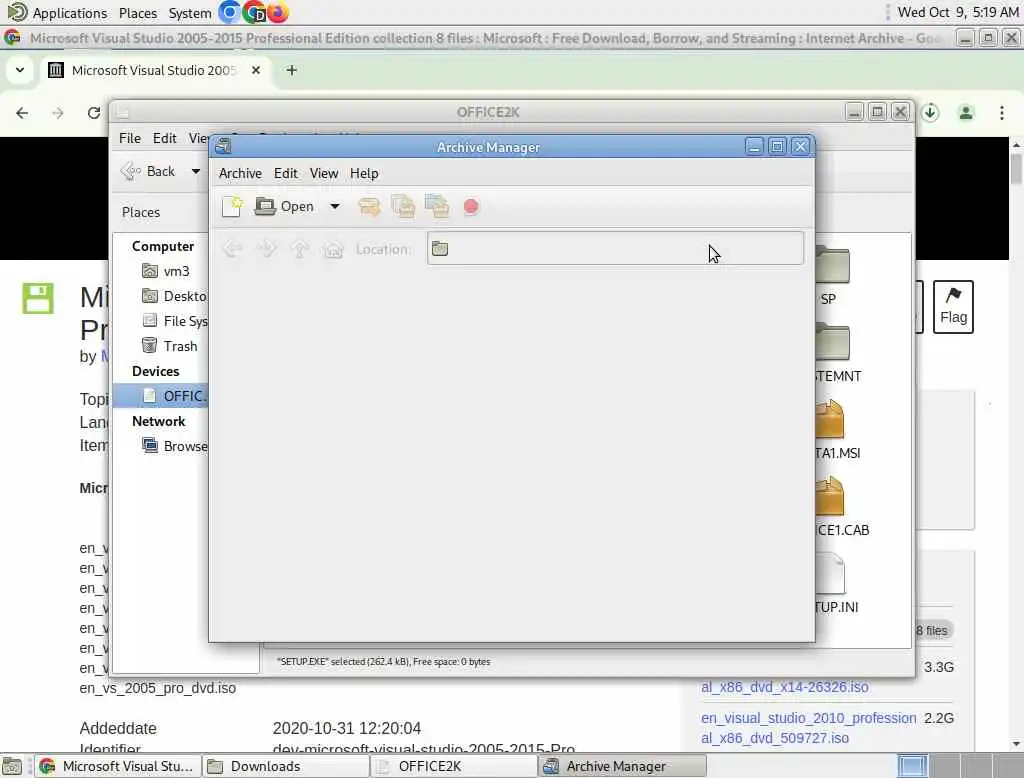Open a new browser tab
Screen dimensions: 1024x778
click(291, 70)
